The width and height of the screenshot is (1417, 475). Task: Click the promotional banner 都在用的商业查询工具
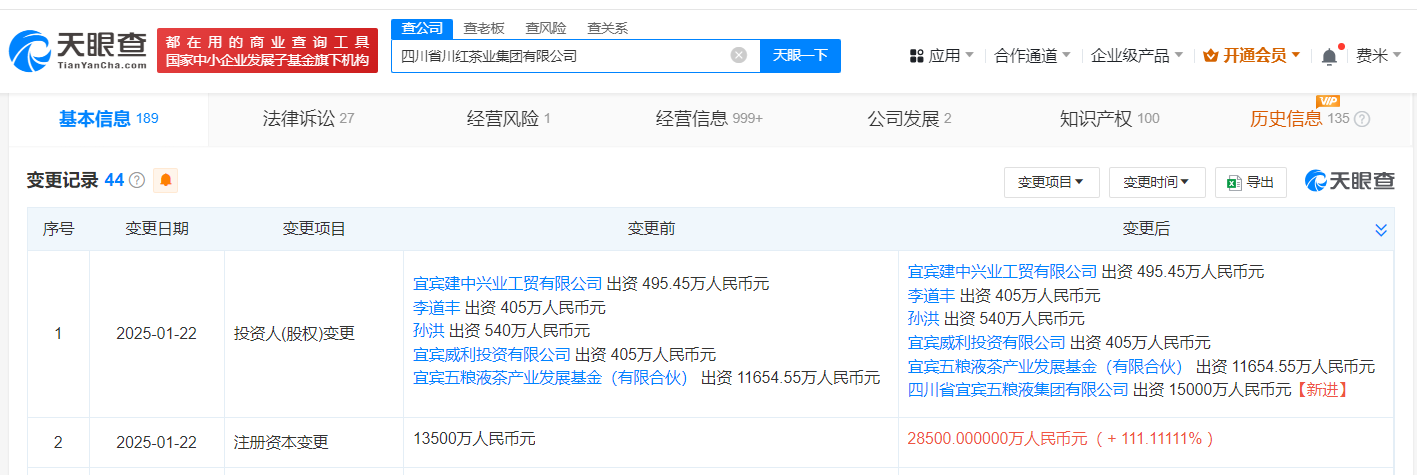click(x=268, y=51)
